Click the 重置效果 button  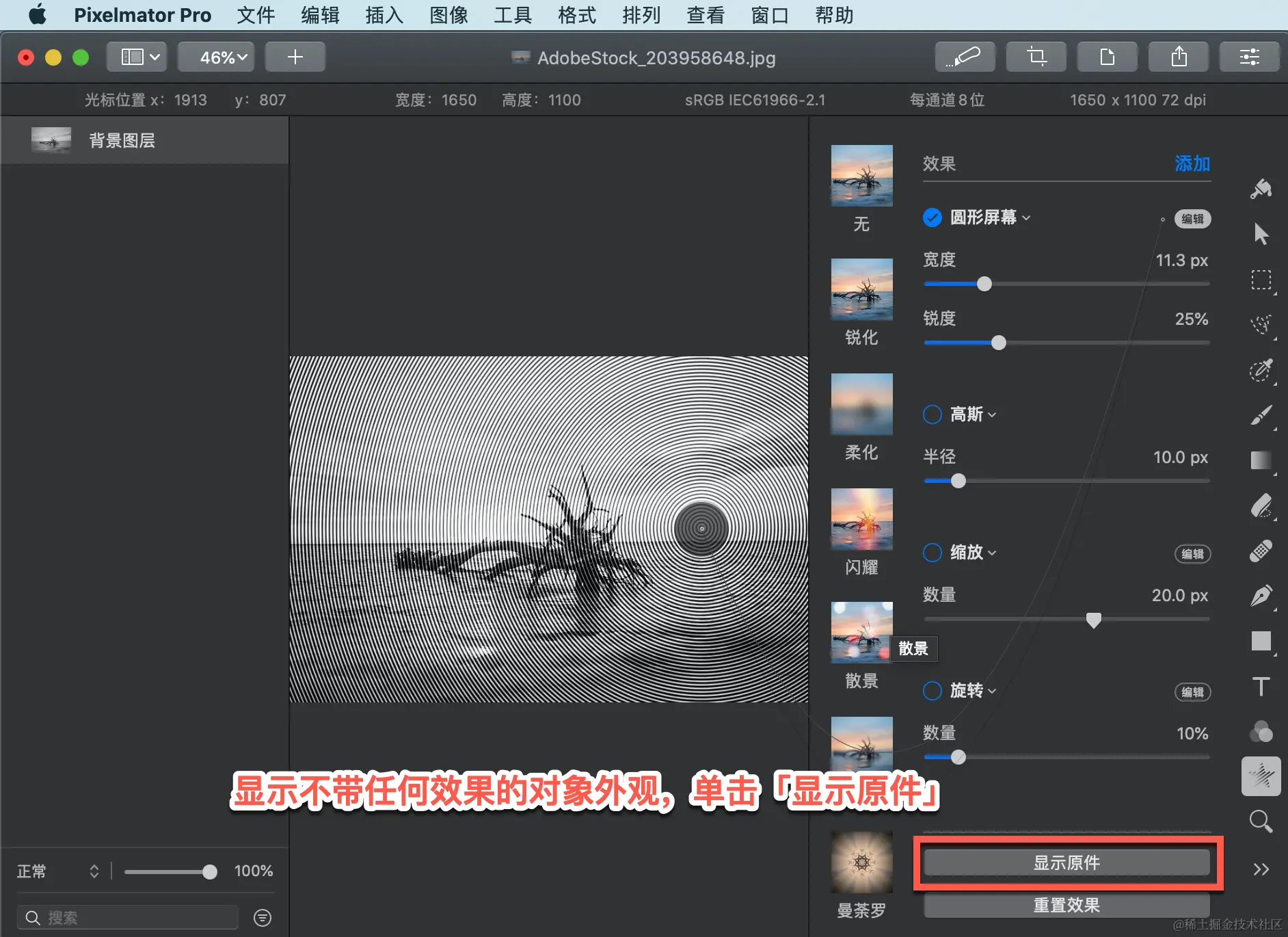1066,906
